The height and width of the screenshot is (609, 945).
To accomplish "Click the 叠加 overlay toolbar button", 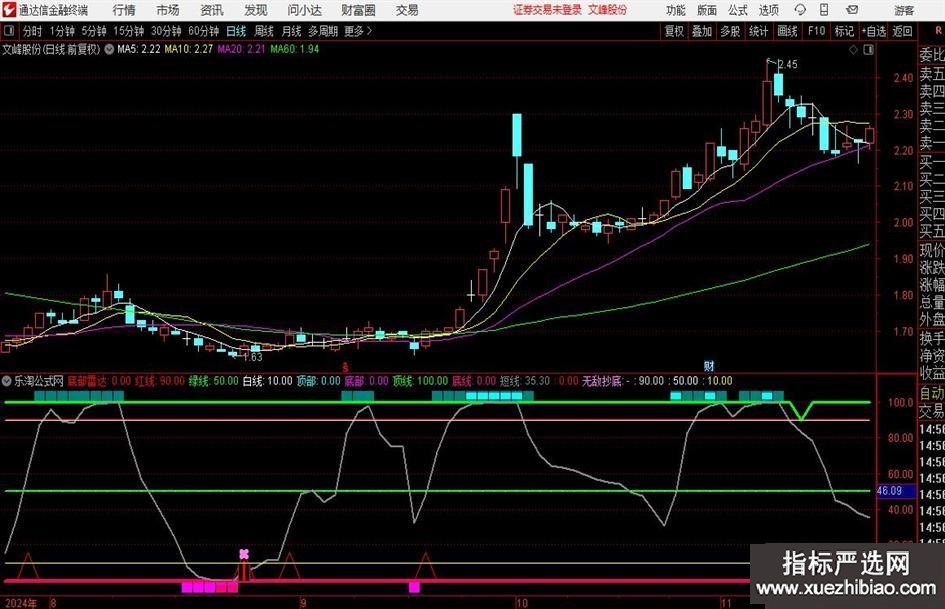I will [702, 31].
